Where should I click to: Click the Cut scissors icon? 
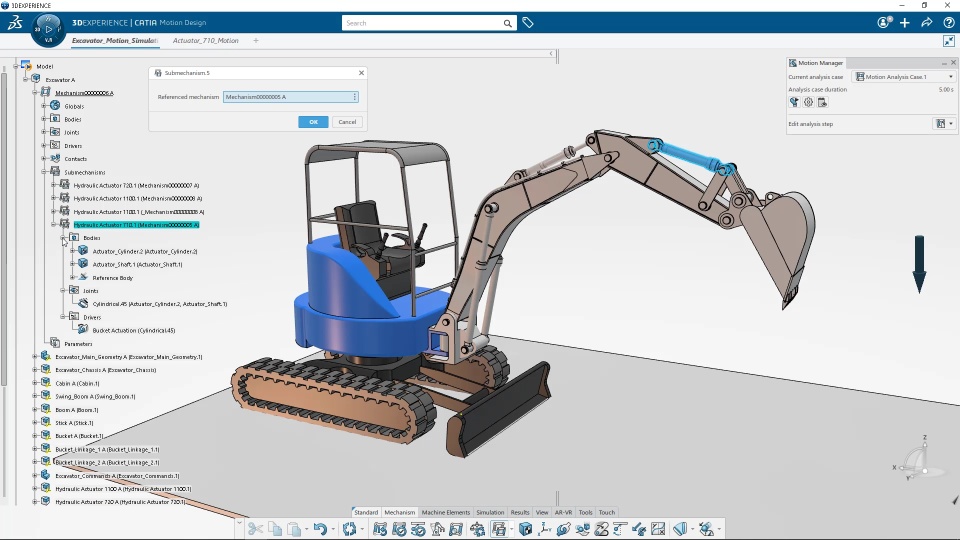coord(255,529)
